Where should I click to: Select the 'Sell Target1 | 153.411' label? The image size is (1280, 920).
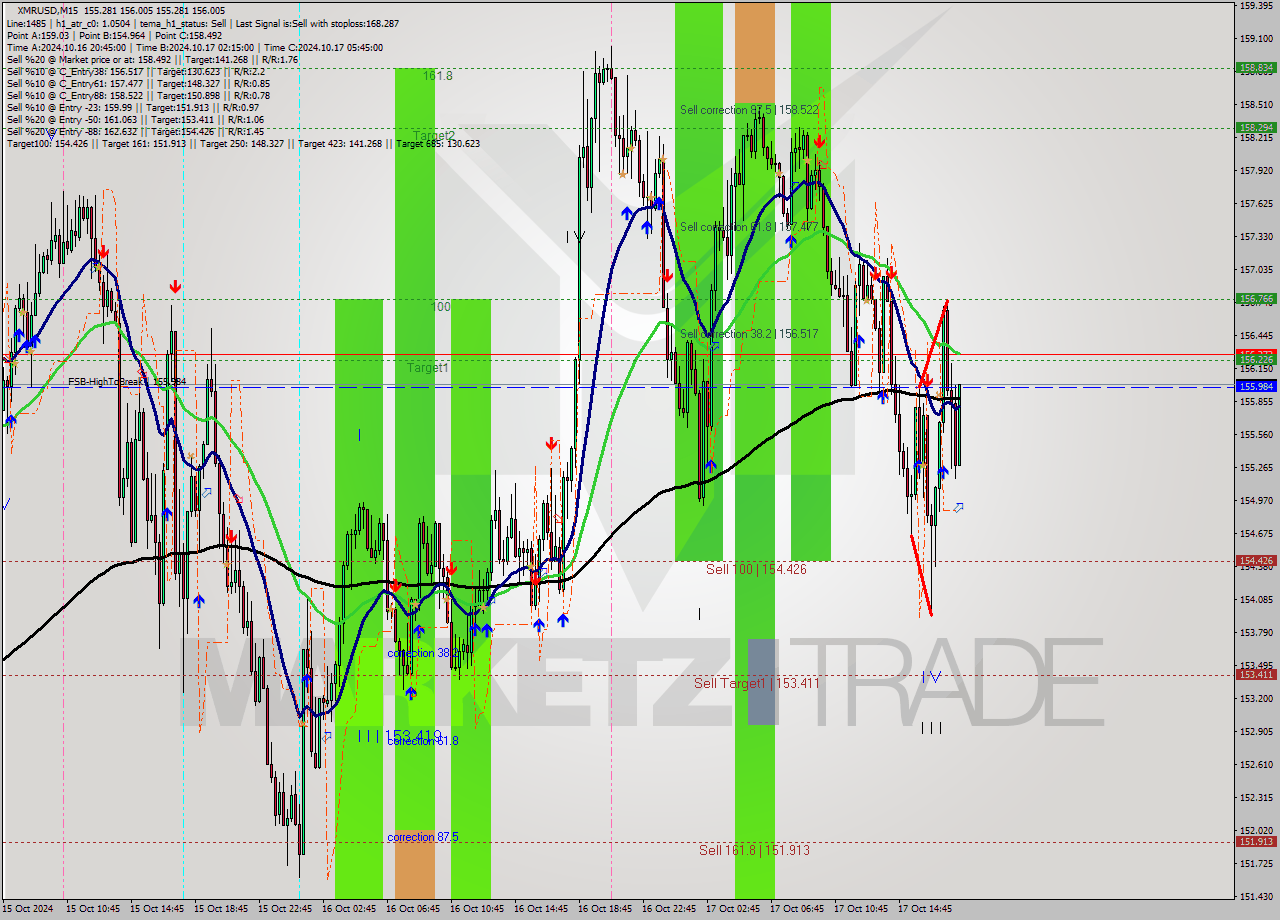[757, 683]
